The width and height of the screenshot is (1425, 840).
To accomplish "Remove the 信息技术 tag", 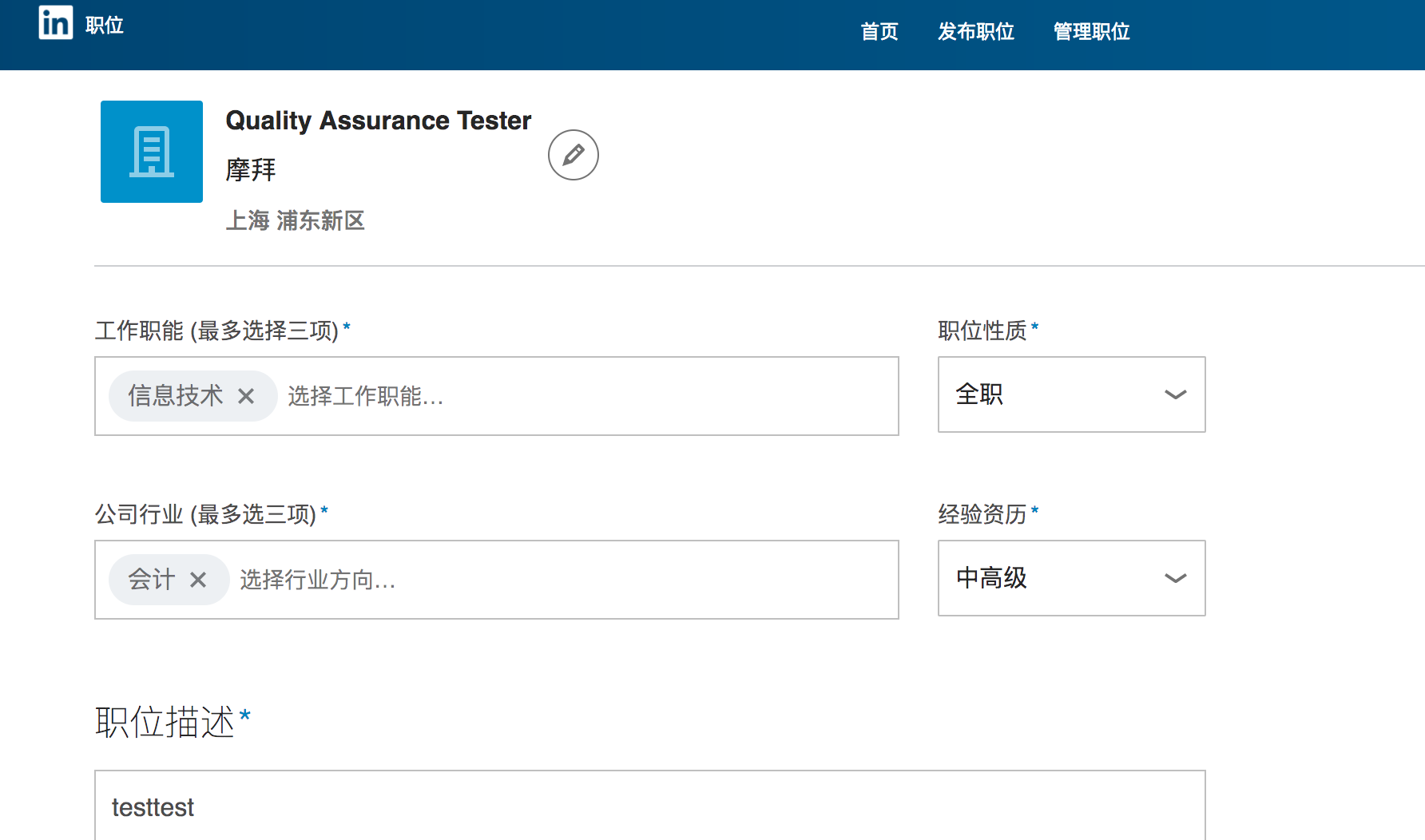I will [x=246, y=396].
